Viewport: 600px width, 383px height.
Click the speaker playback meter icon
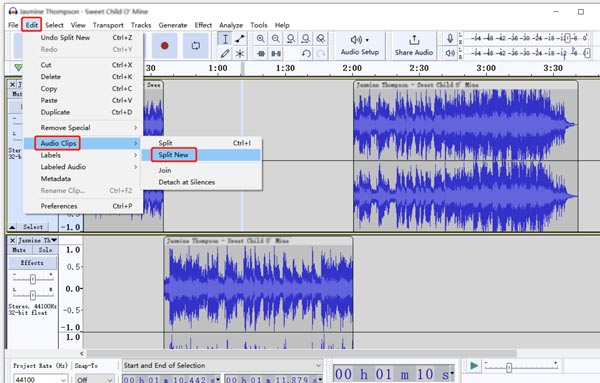tap(450, 53)
